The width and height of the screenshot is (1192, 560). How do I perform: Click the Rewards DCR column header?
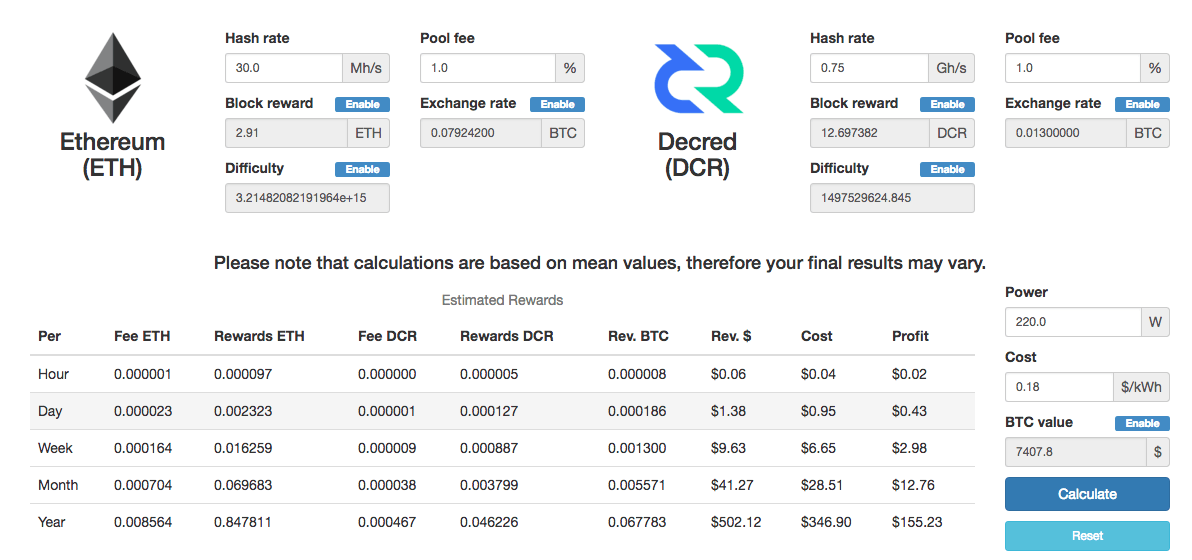(x=507, y=336)
